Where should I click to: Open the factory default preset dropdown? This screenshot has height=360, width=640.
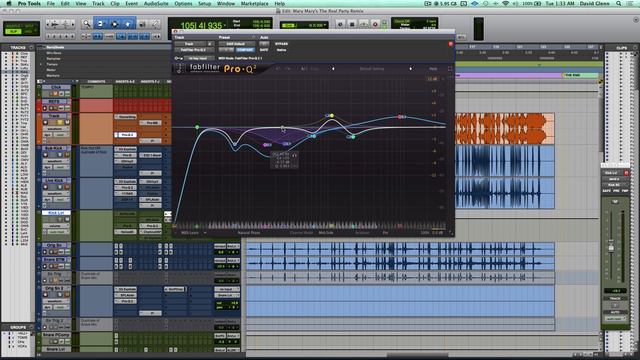tap(236, 44)
